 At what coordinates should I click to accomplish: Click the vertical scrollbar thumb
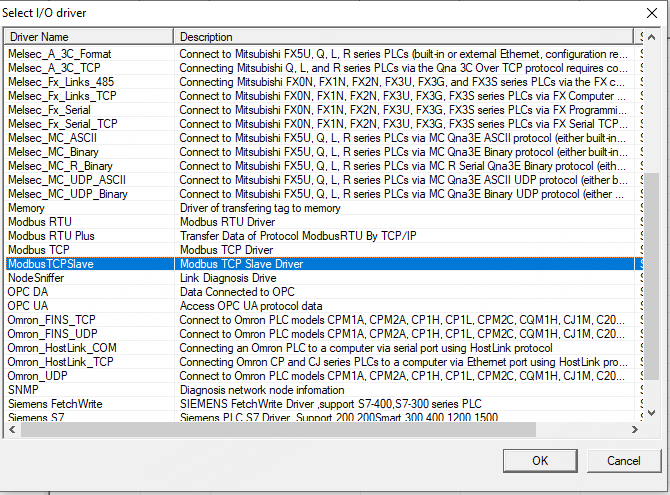click(x=651, y=276)
